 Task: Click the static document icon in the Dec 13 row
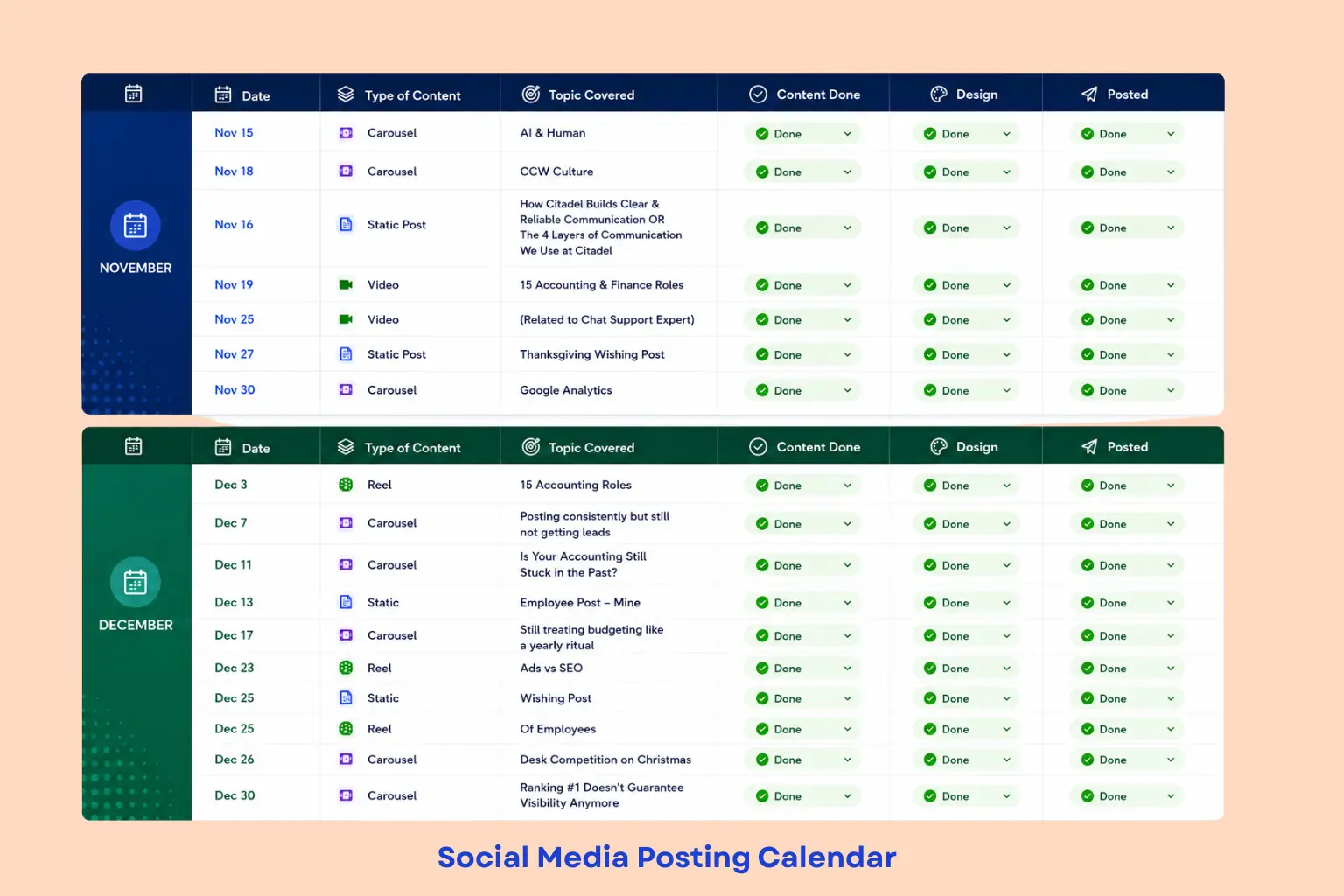(346, 602)
